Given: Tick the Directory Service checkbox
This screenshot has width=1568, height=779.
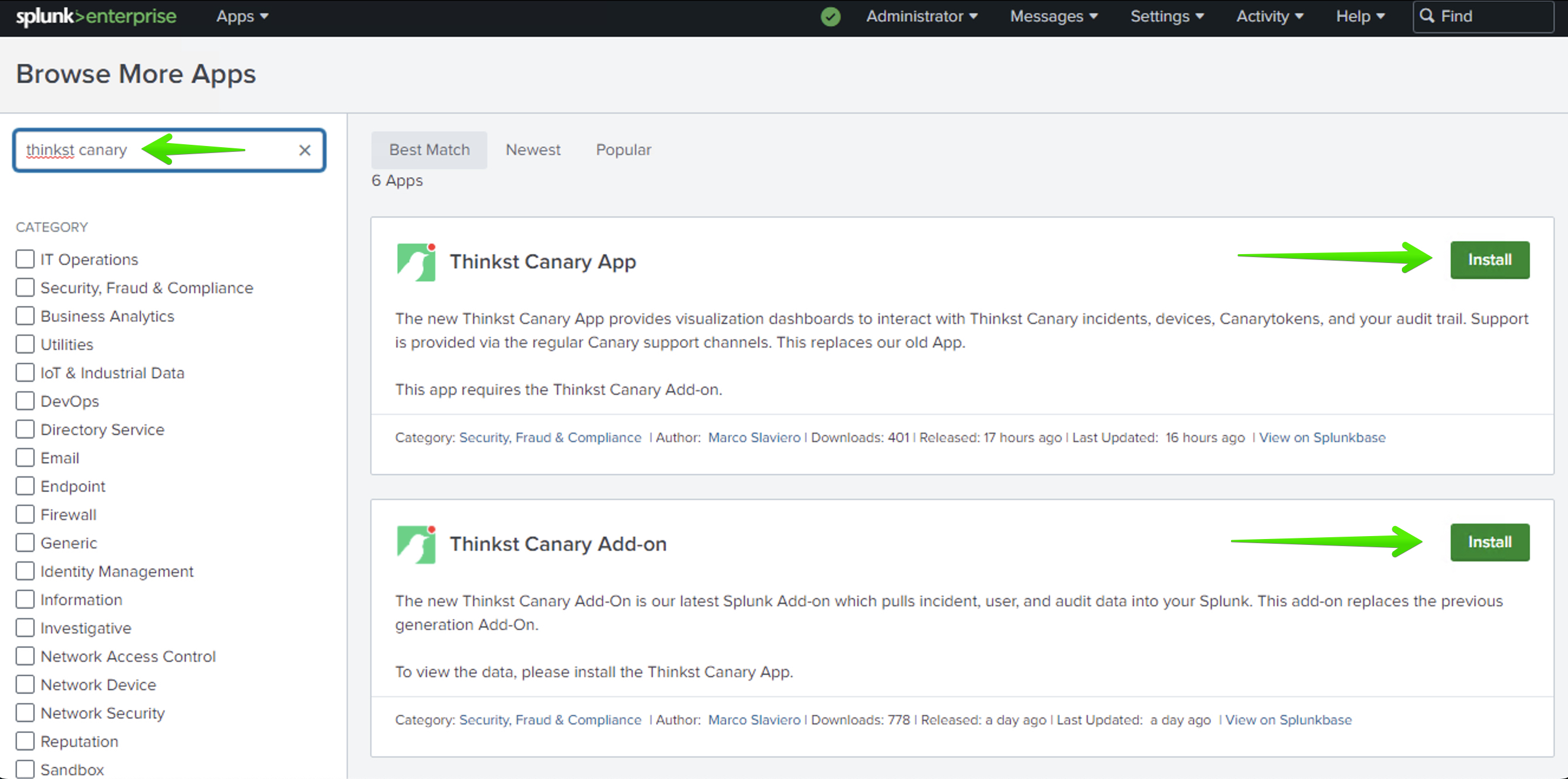Looking at the screenshot, I should 25,429.
